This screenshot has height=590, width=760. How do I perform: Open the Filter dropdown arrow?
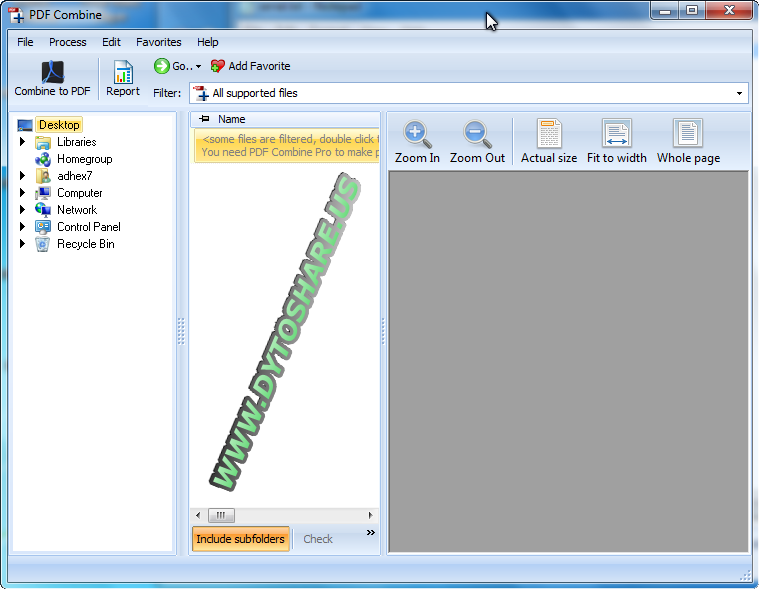pyautogui.click(x=739, y=93)
